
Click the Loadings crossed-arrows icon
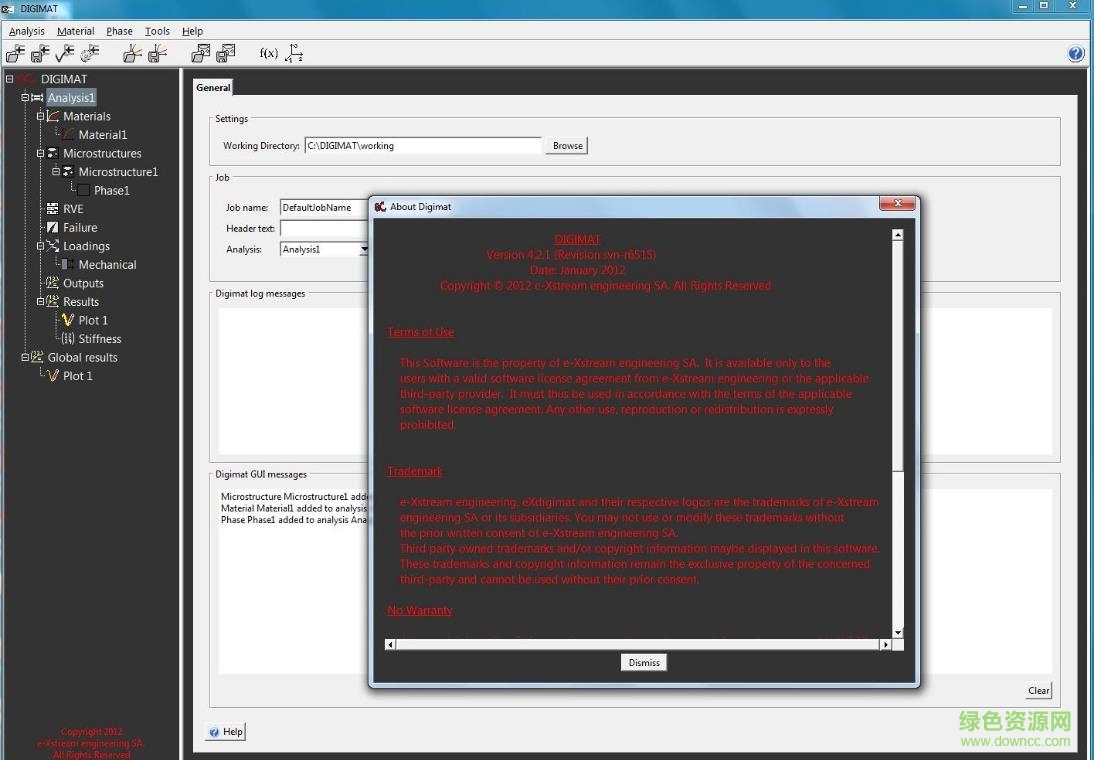click(x=52, y=246)
